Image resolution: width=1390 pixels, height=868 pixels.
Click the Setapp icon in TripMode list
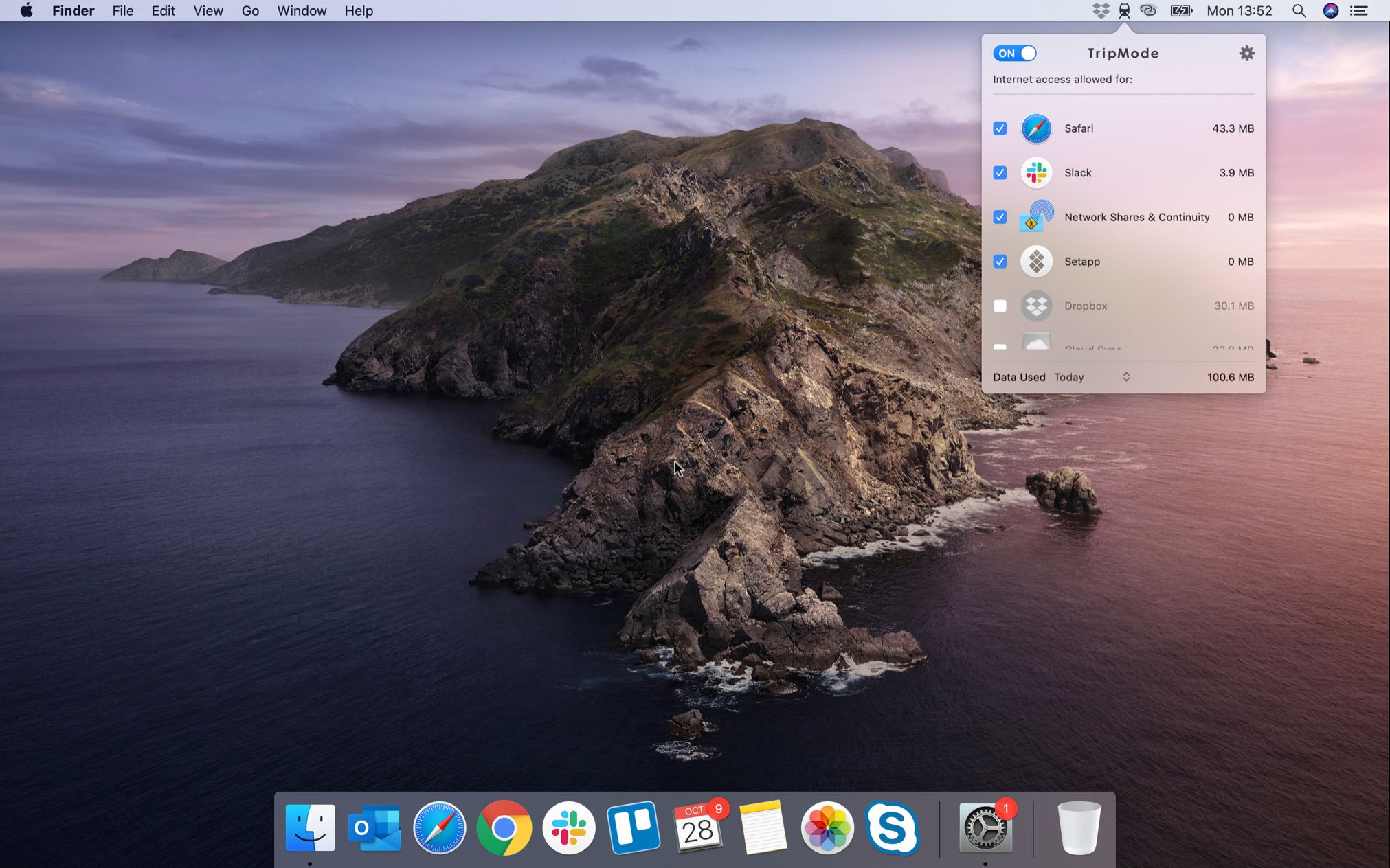1036,262
